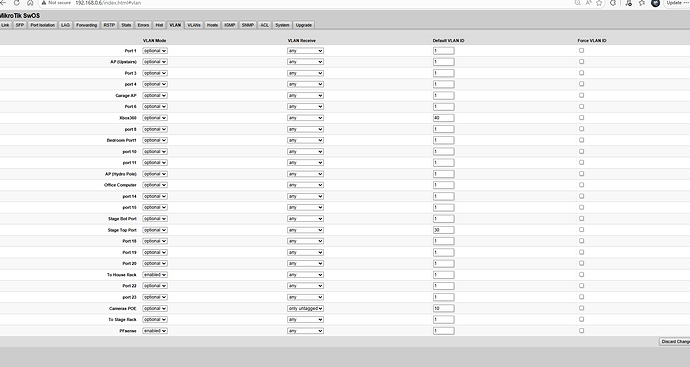Screen dimensions: 690x367
Task: Open VLAN Mode dropdown for Office Computer
Action: tap(155, 185)
